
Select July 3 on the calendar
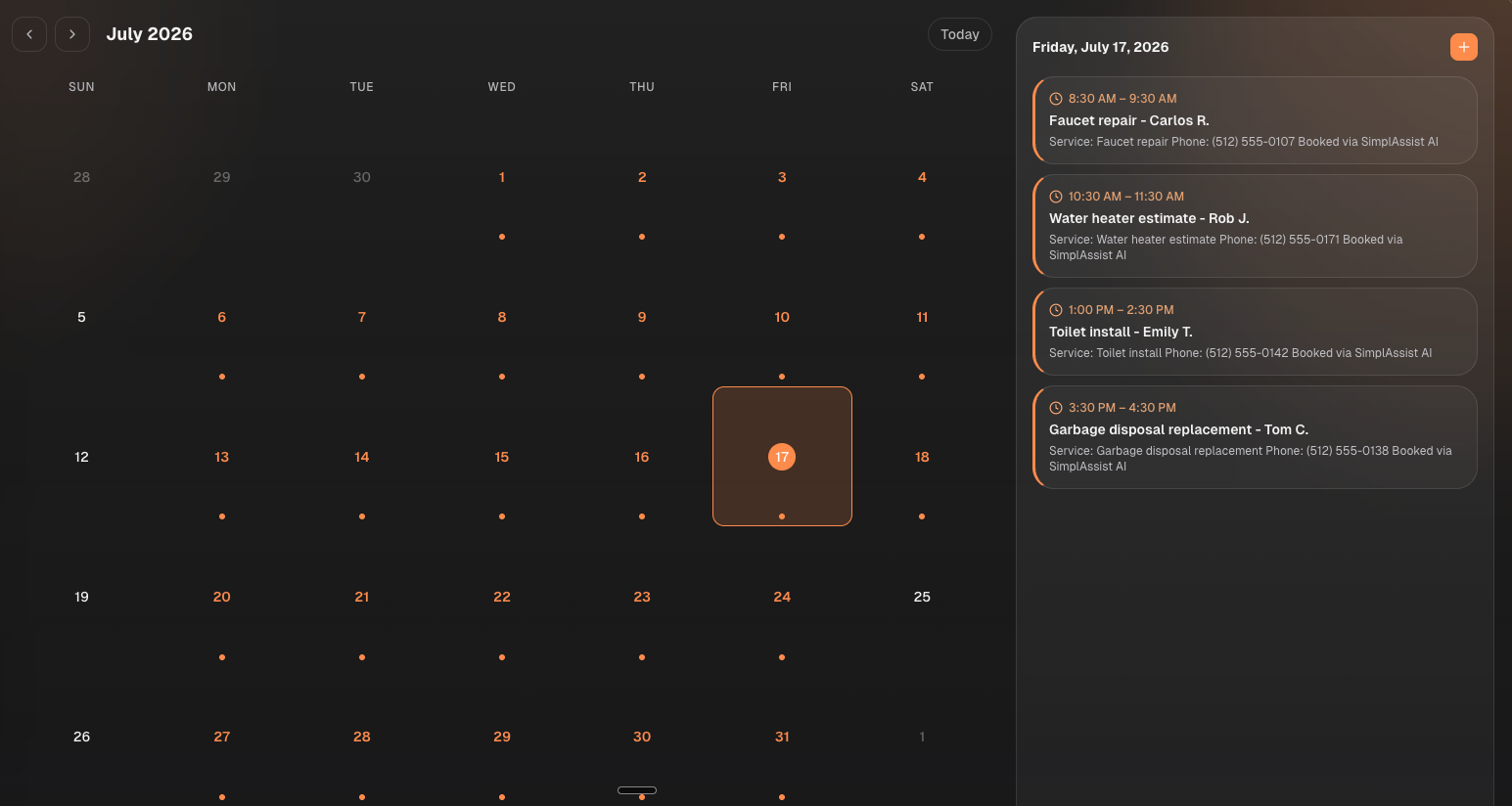[x=782, y=177]
